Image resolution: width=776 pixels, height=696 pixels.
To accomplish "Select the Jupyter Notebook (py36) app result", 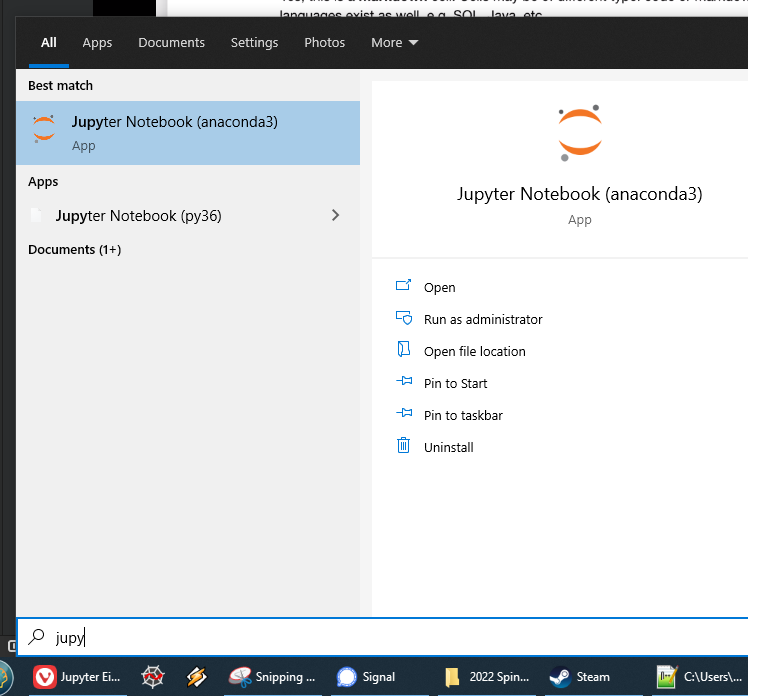I will tap(188, 216).
